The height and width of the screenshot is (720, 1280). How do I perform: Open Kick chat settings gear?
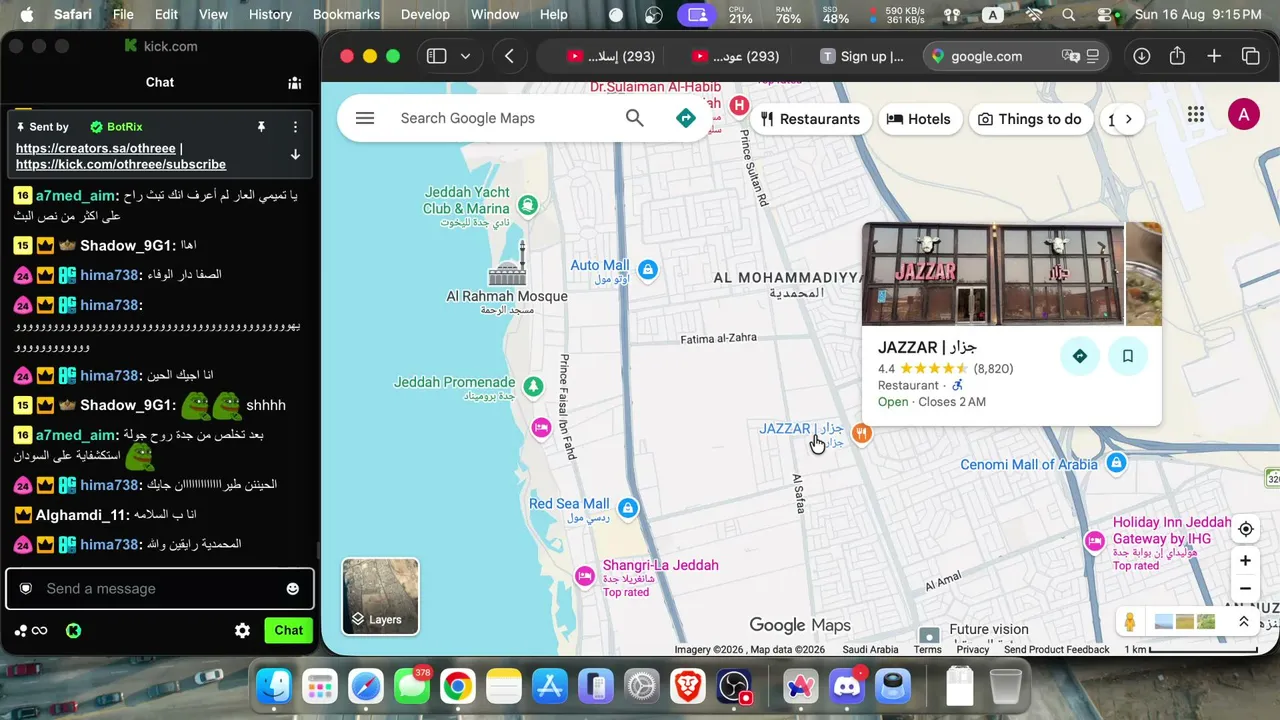click(x=242, y=630)
